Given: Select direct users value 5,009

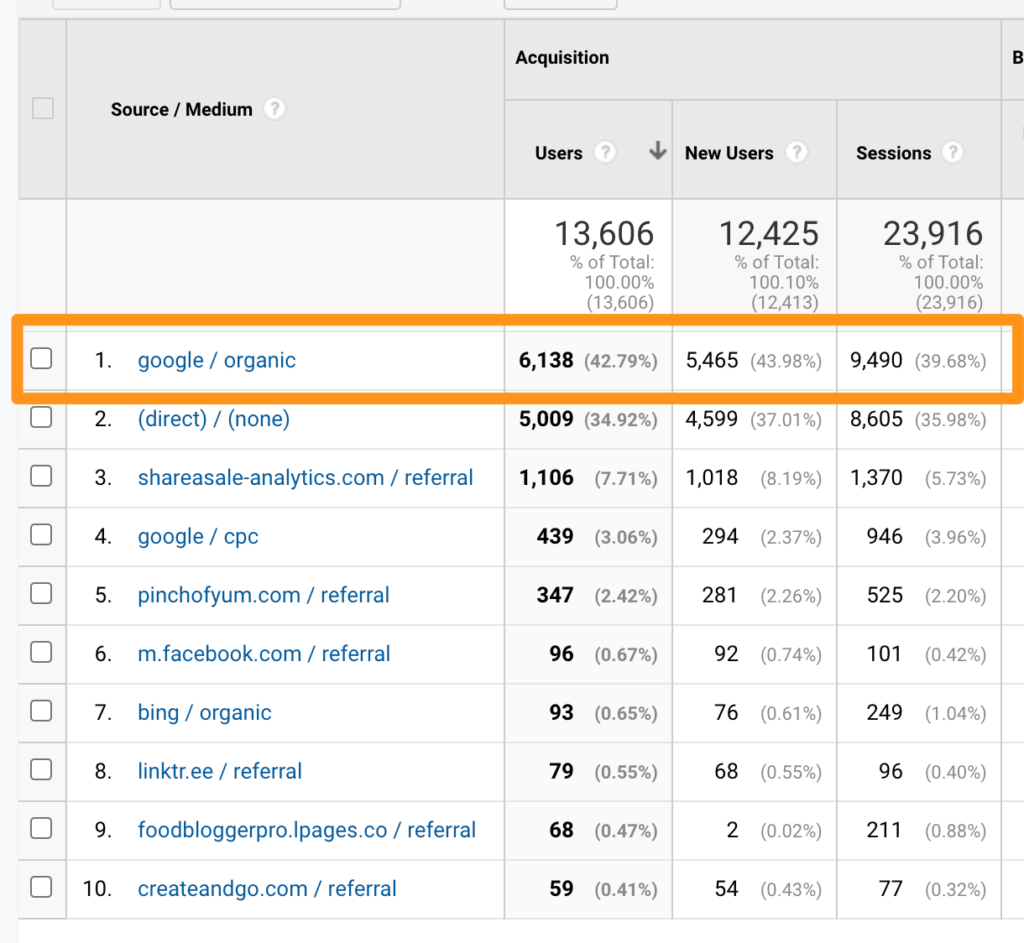Looking at the screenshot, I should point(546,419).
